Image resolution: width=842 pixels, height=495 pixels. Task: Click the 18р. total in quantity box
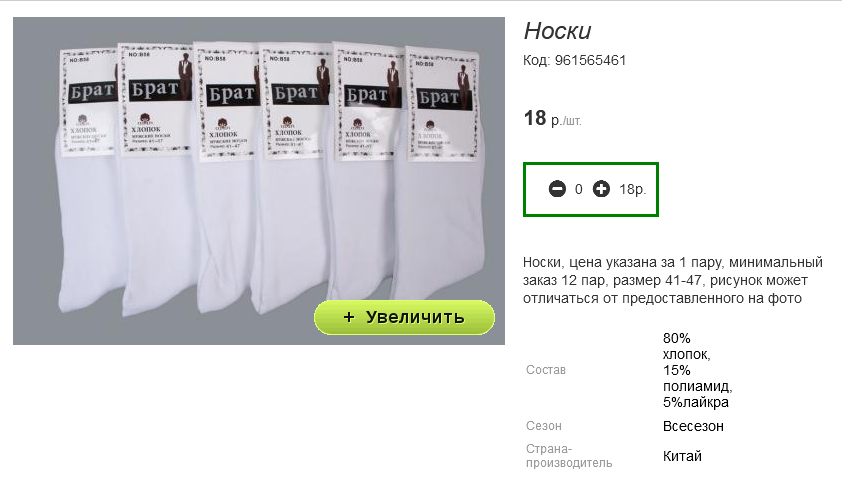coord(633,190)
